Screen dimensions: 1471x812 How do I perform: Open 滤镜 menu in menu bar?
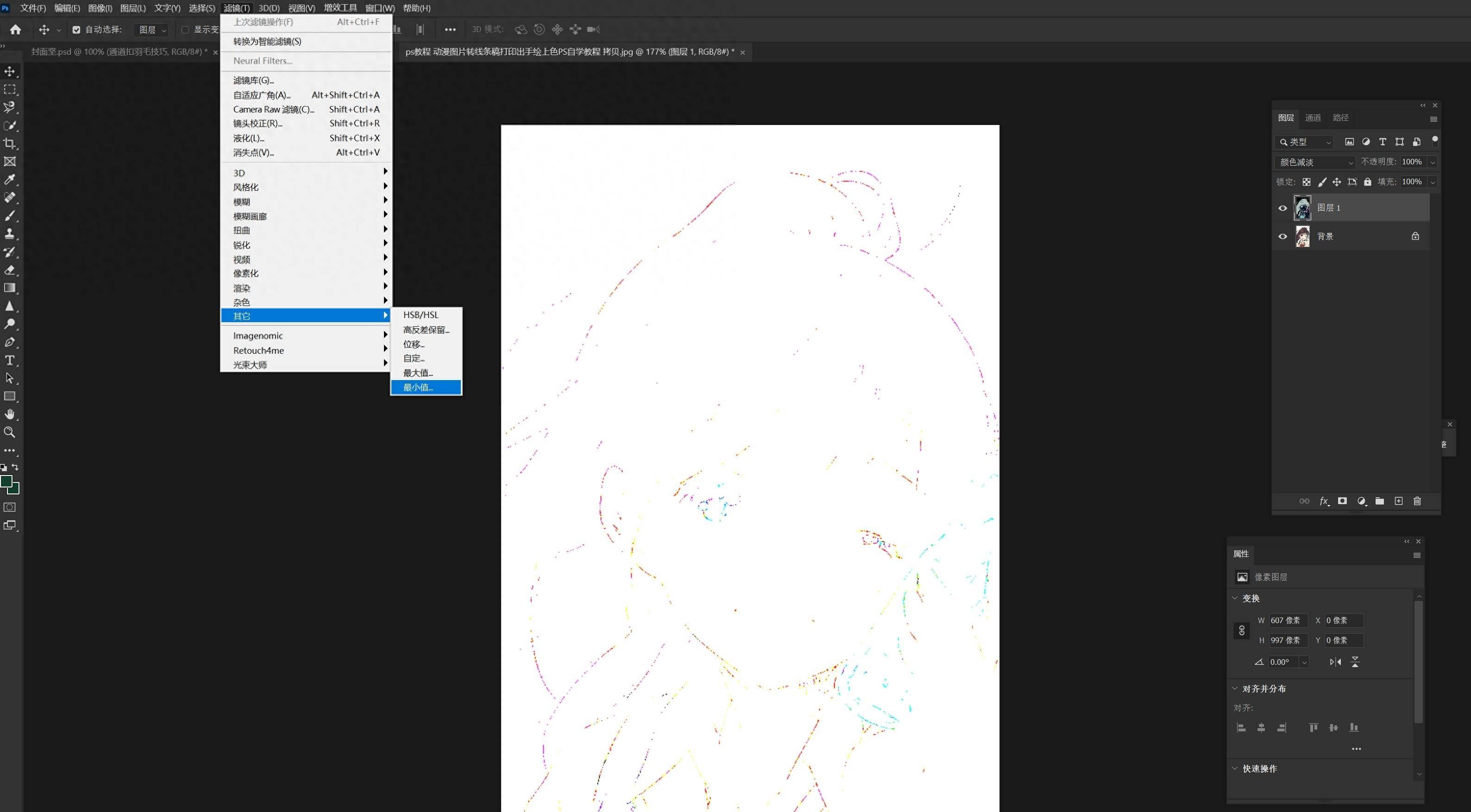coord(235,8)
